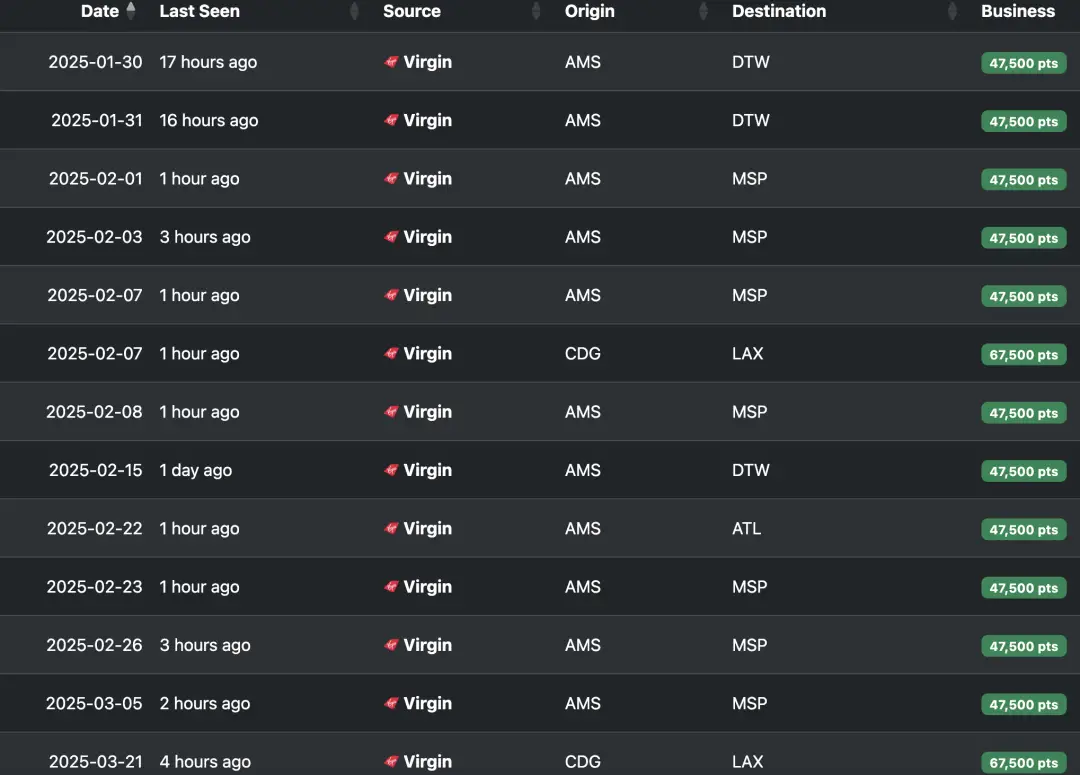
Task: Click the sort arrows for the Origin column
Action: [703, 11]
